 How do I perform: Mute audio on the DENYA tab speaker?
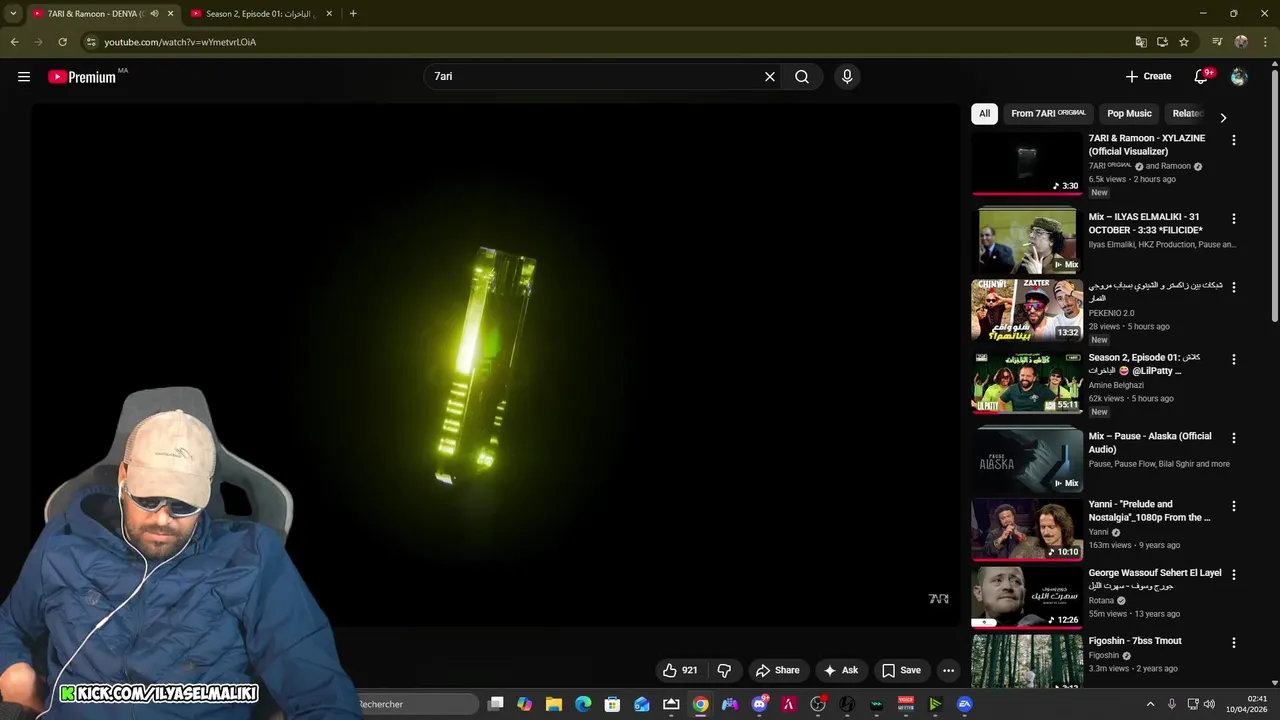[154, 14]
